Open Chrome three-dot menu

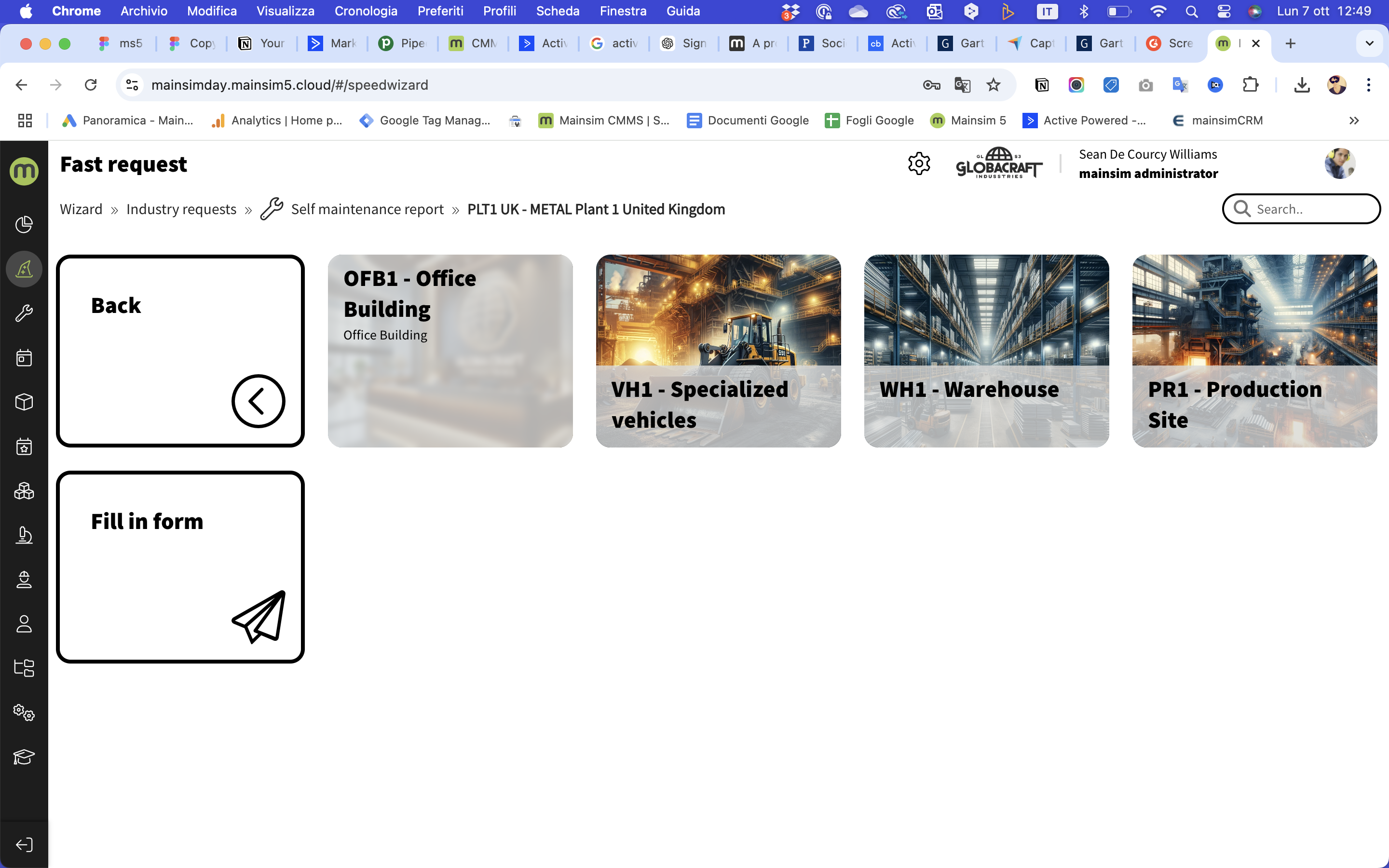1368,85
